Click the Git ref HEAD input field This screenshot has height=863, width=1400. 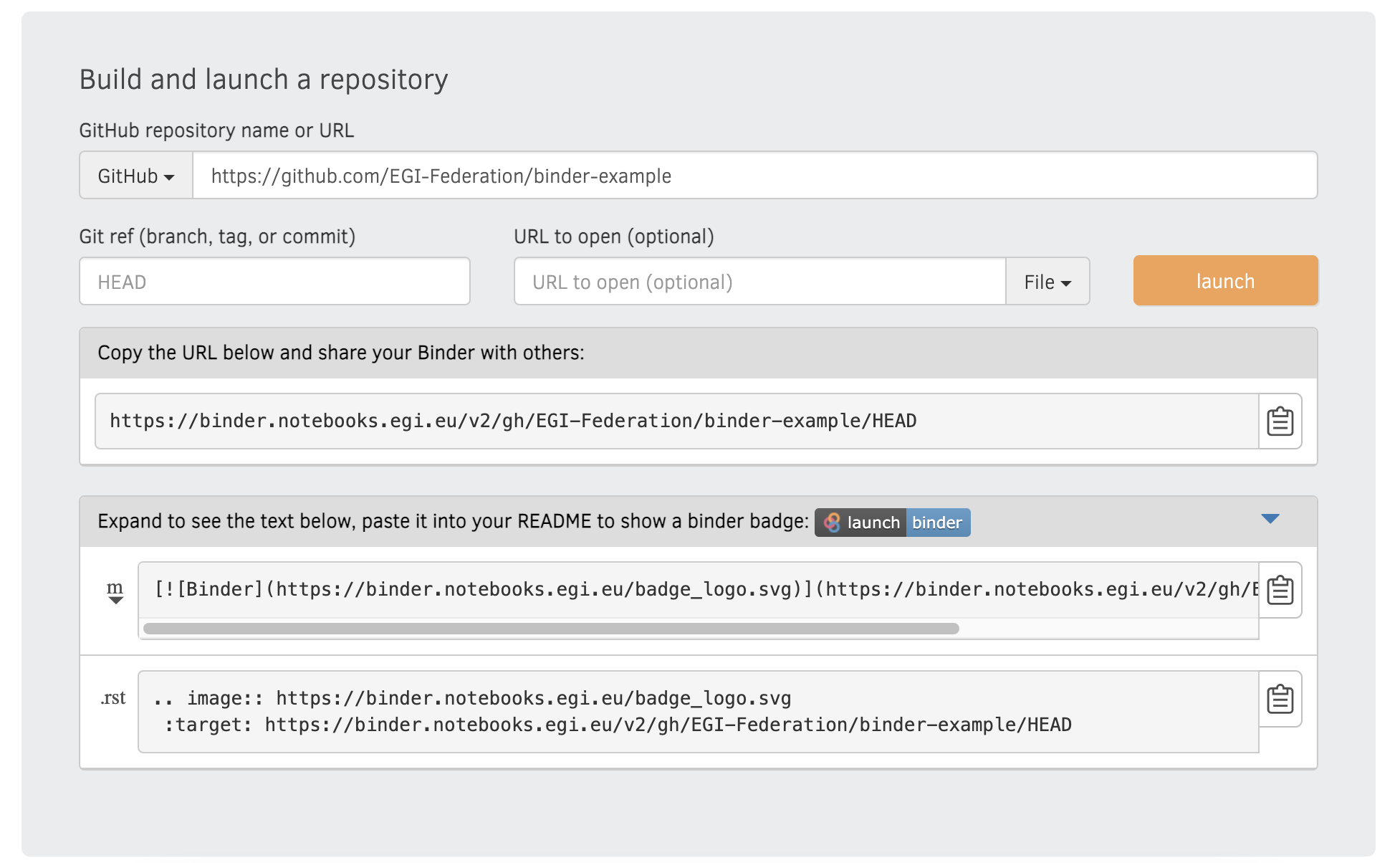(x=275, y=282)
